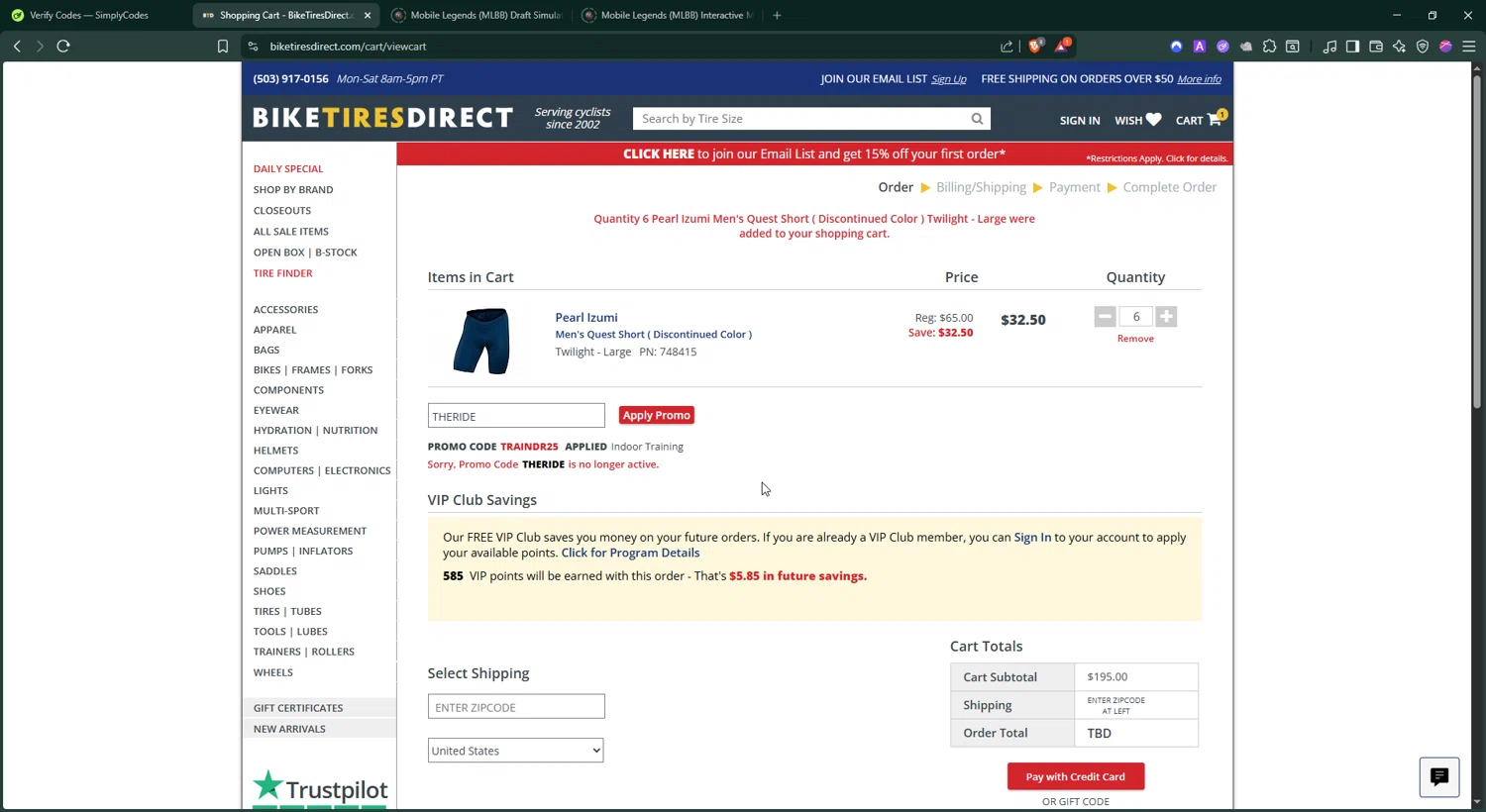
Task: Click the ENTER ZIPCODE field
Action: tap(516, 707)
